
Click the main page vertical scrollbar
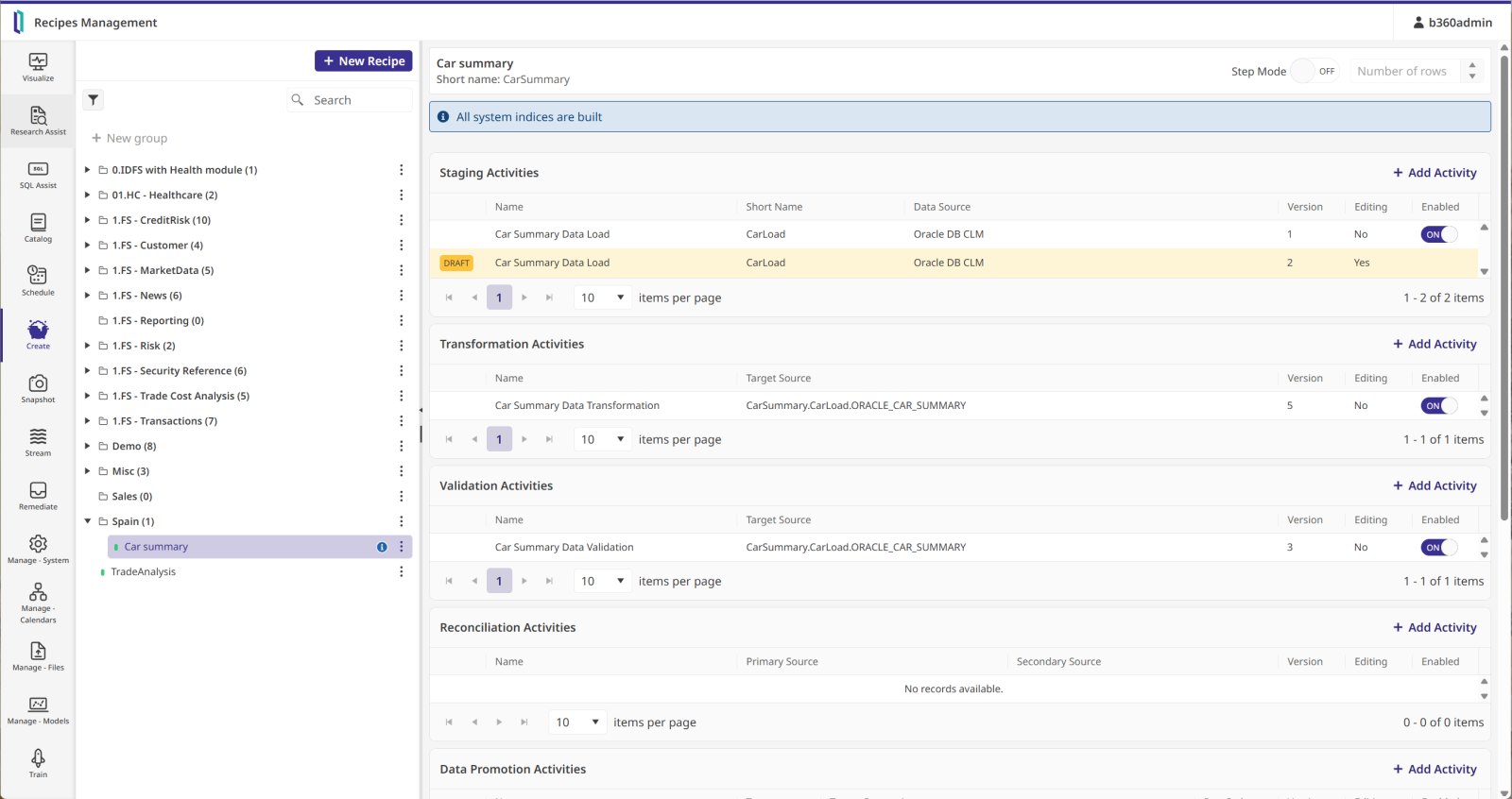(x=1504, y=283)
